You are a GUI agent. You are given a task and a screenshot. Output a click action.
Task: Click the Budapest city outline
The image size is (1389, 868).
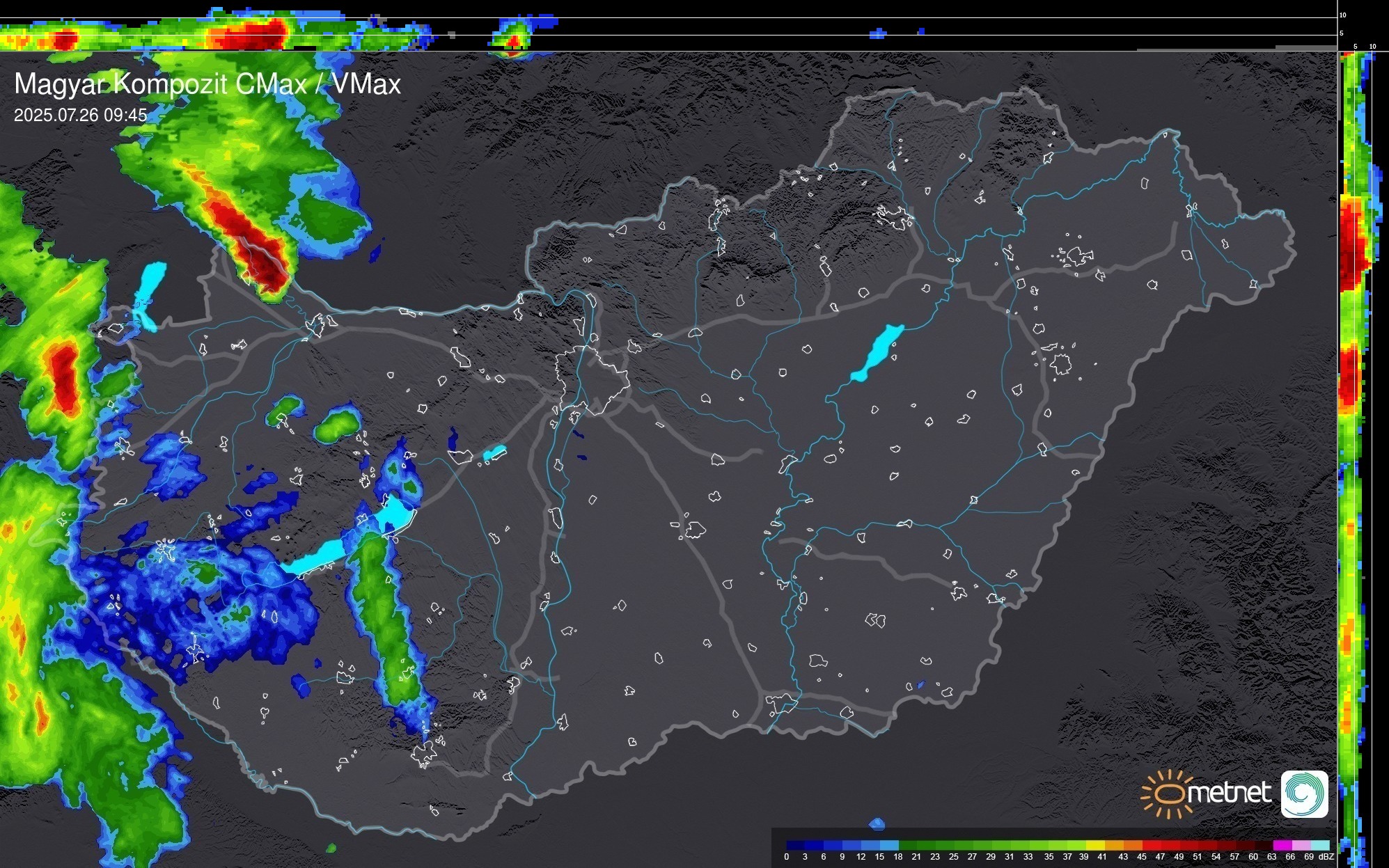coord(592,379)
